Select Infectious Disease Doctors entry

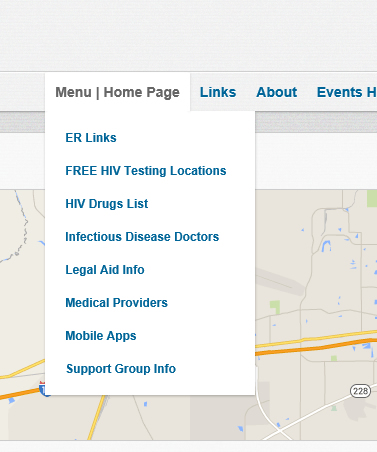click(x=142, y=237)
